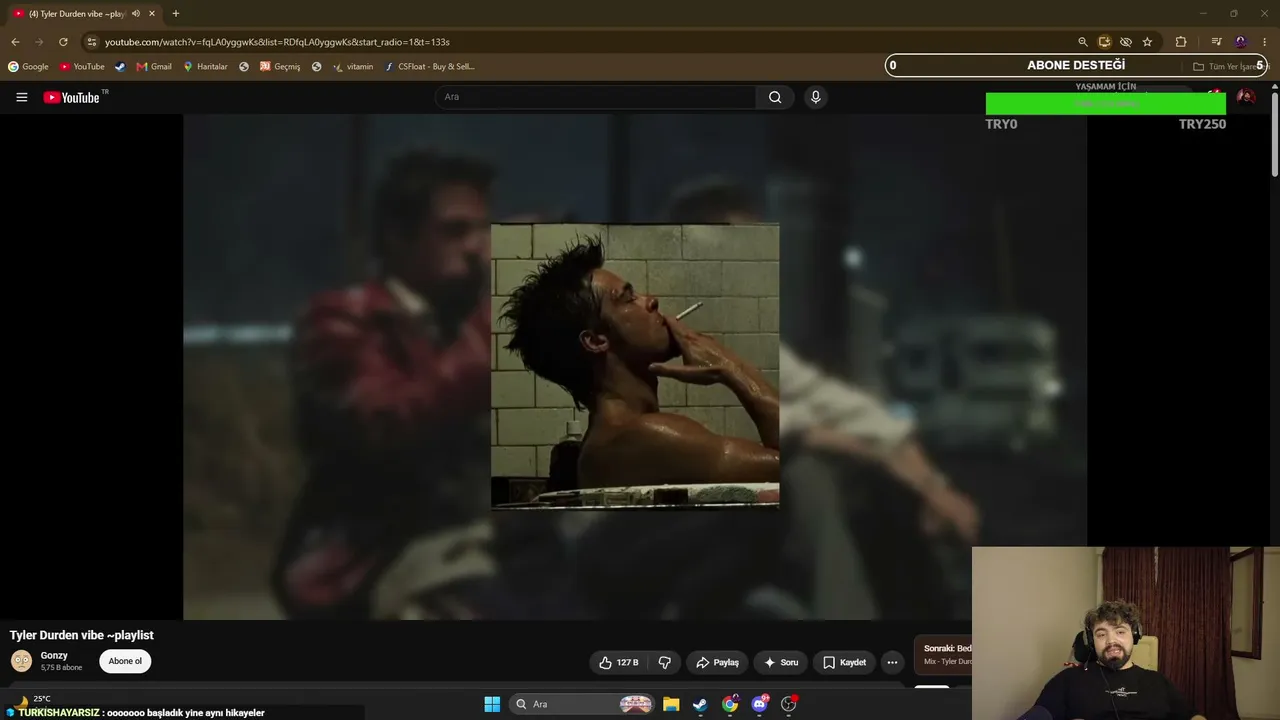Open the YouTube bookmark in bookmarks bar
Image resolution: width=1280 pixels, height=720 pixels.
pyautogui.click(x=82, y=67)
